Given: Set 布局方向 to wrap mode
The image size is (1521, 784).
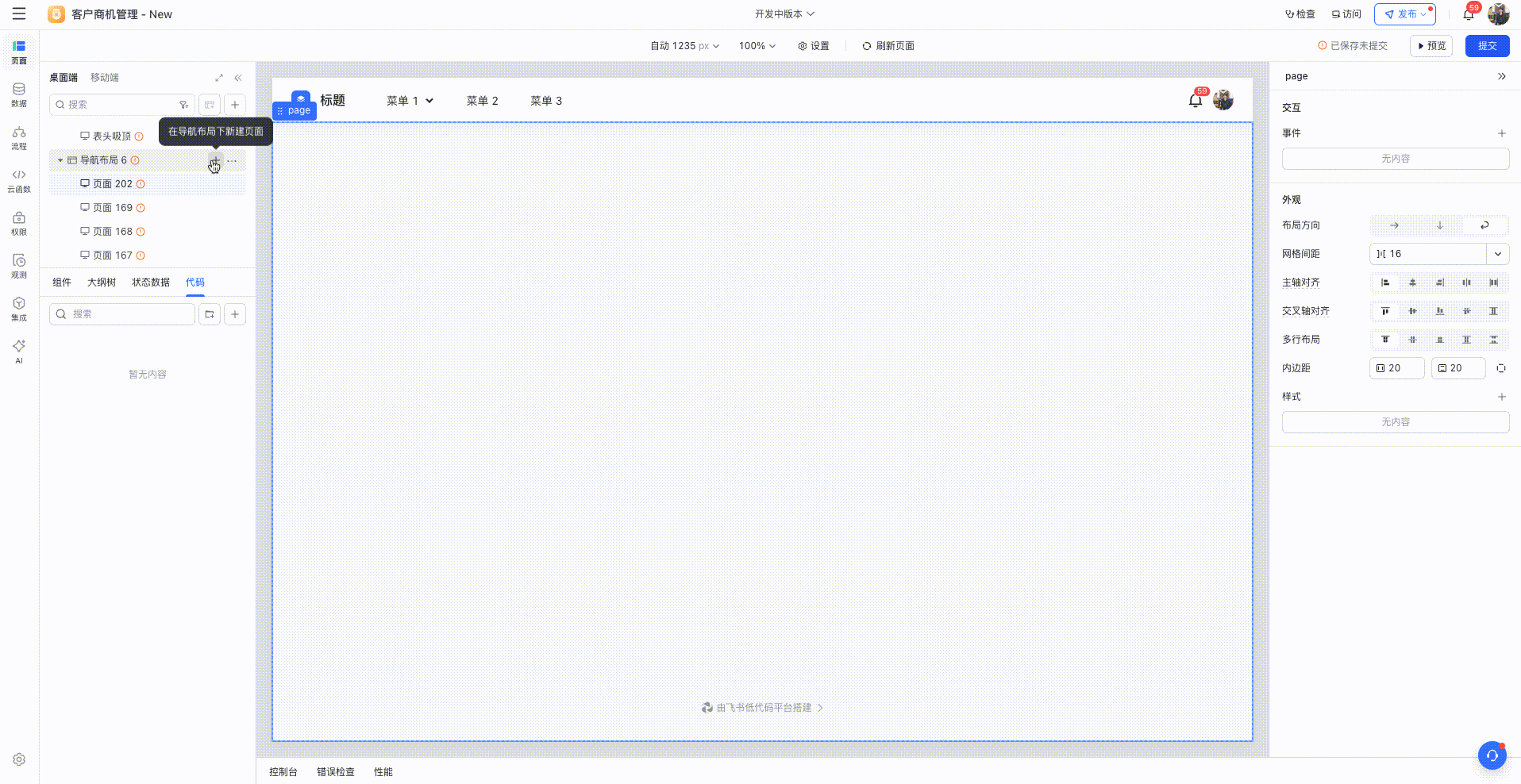Looking at the screenshot, I should tap(1484, 225).
